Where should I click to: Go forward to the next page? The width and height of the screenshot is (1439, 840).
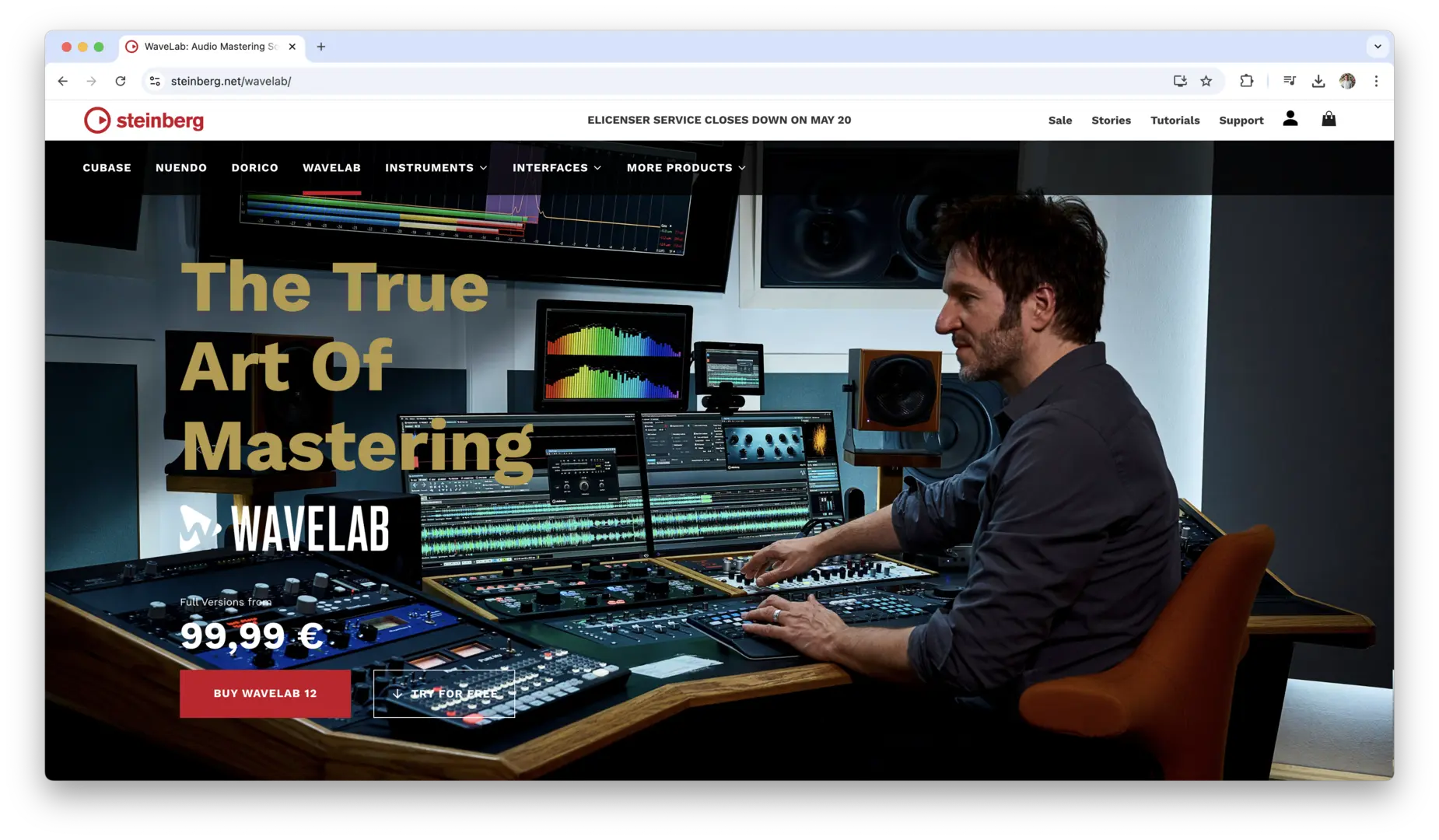click(92, 81)
